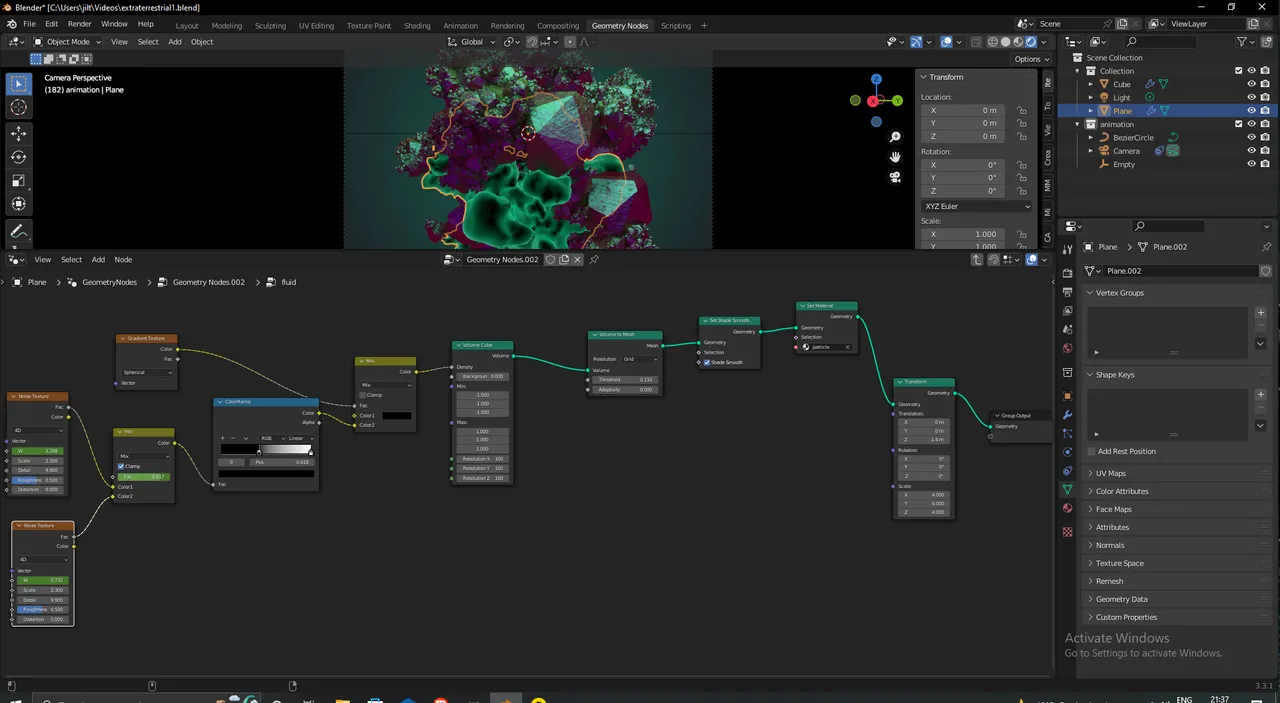This screenshot has width=1280, height=703.
Task: Activate the Annotate pencil tool
Action: pyautogui.click(x=19, y=231)
